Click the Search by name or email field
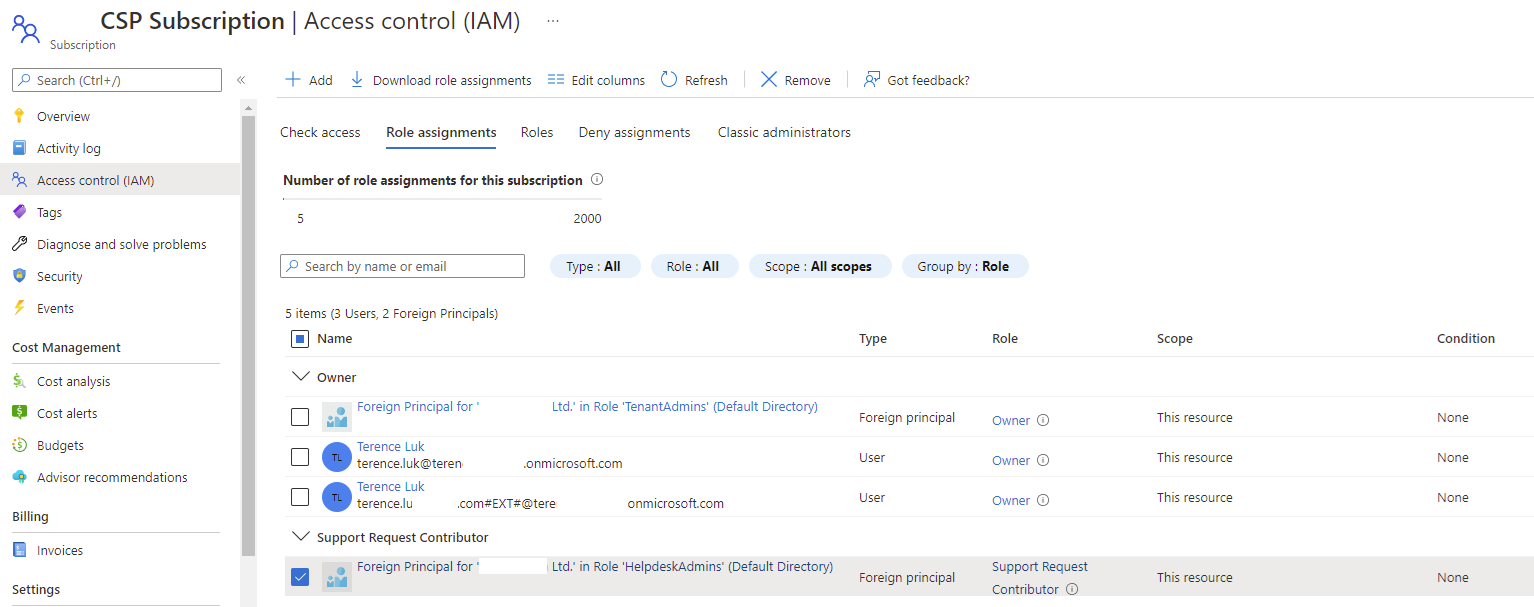This screenshot has height=607, width=1534. click(x=402, y=266)
